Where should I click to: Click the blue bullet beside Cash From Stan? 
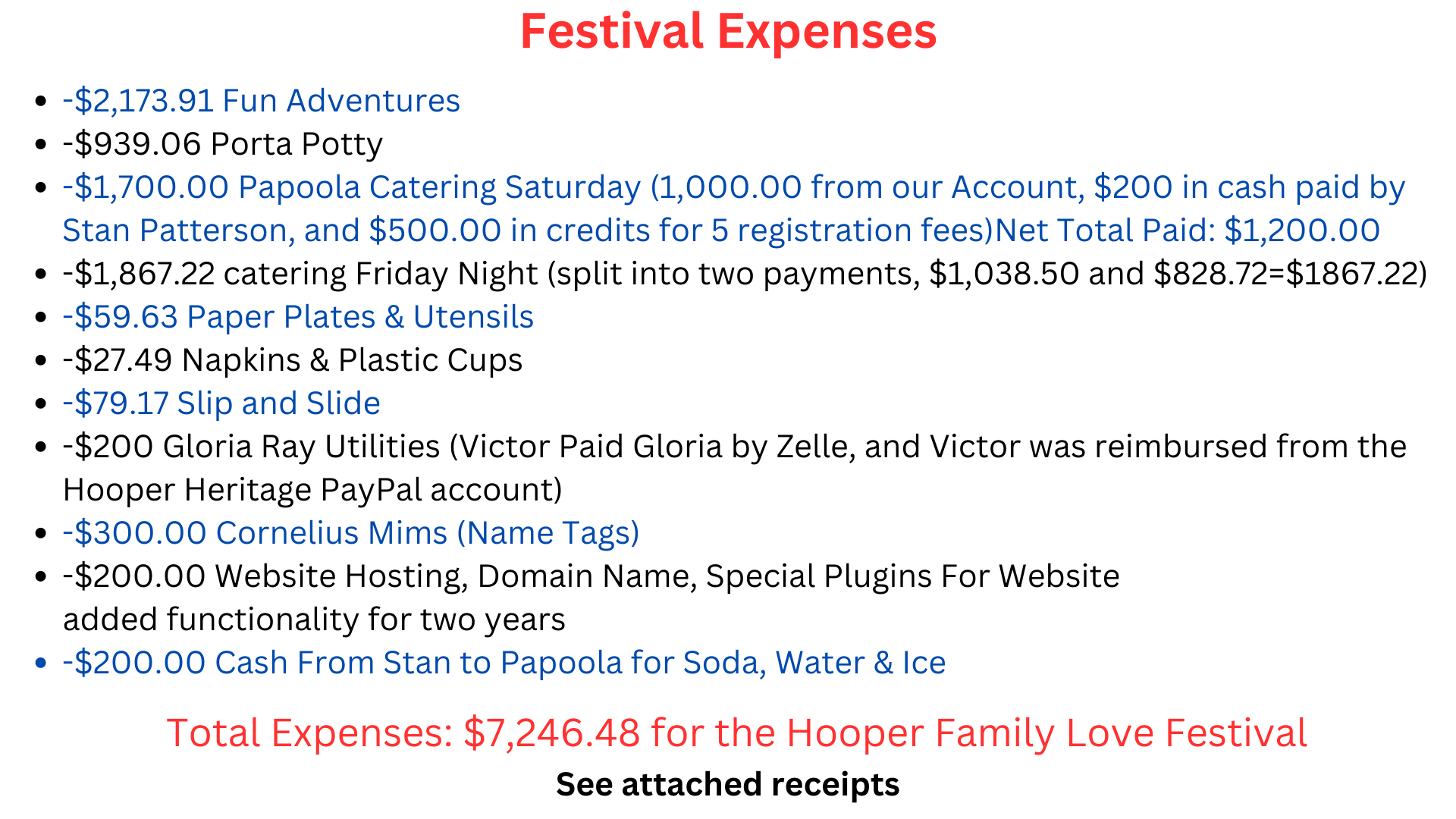41,664
